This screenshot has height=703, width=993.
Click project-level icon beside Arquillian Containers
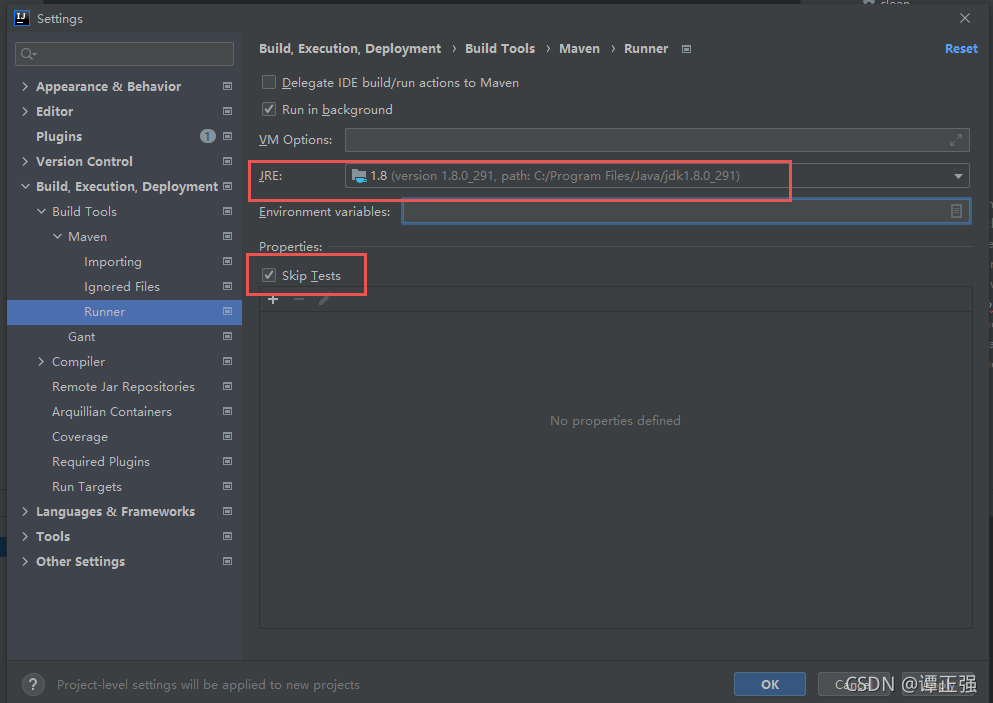tap(227, 412)
